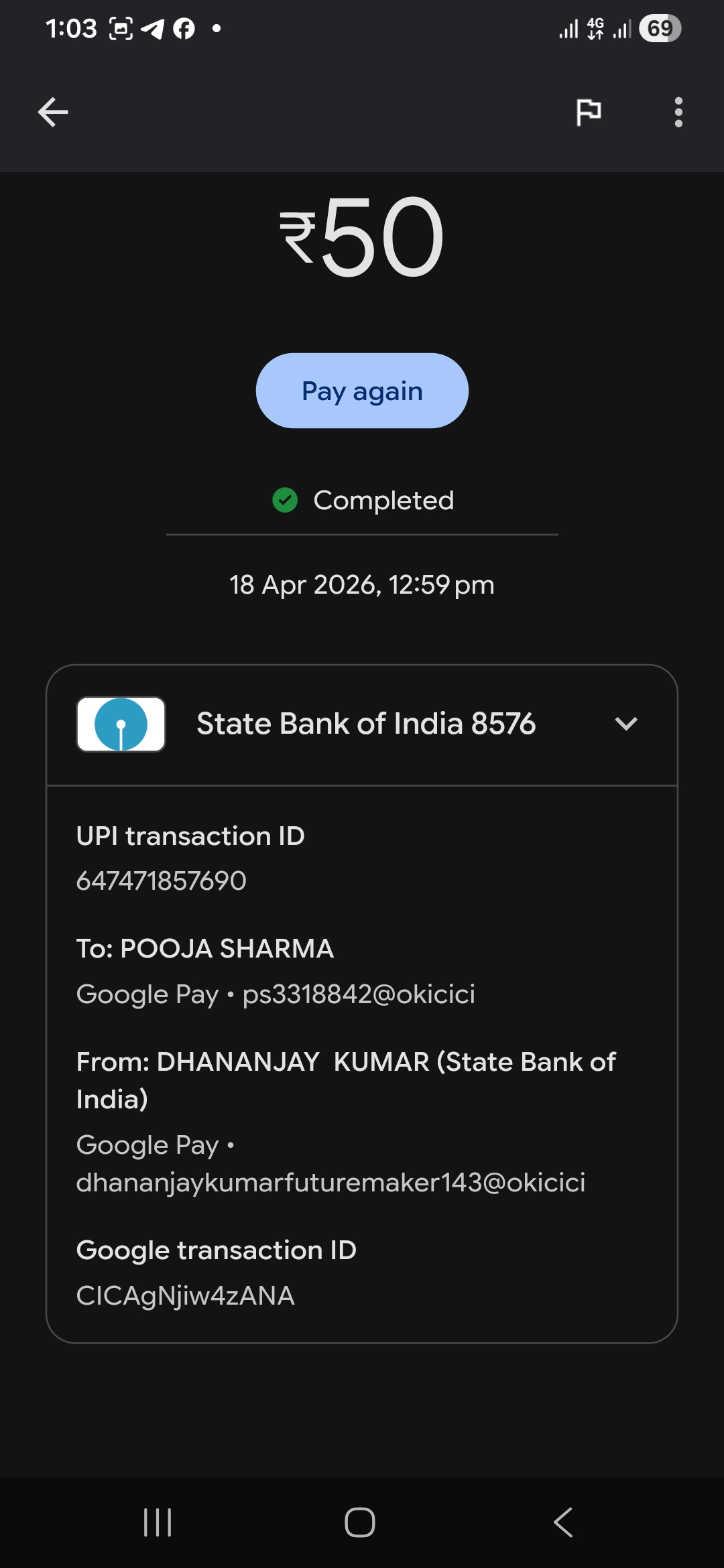Tap the UPI transaction ID number
The width and height of the screenshot is (724, 1568).
coord(162,880)
